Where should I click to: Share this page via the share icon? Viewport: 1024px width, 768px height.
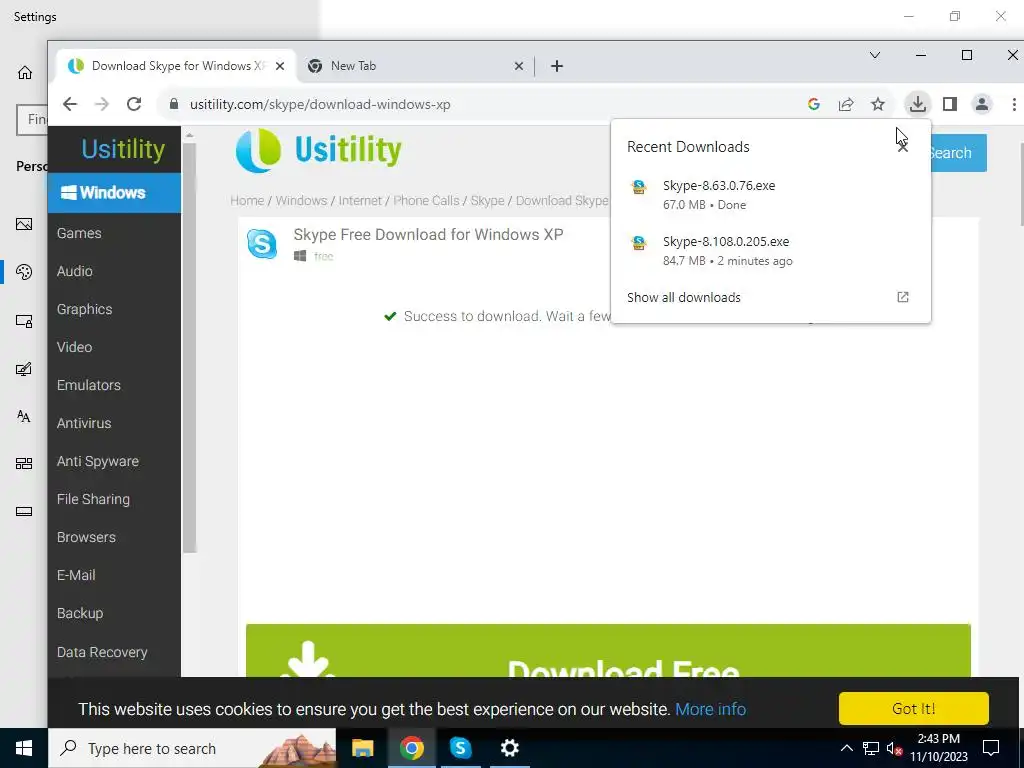coord(846,104)
